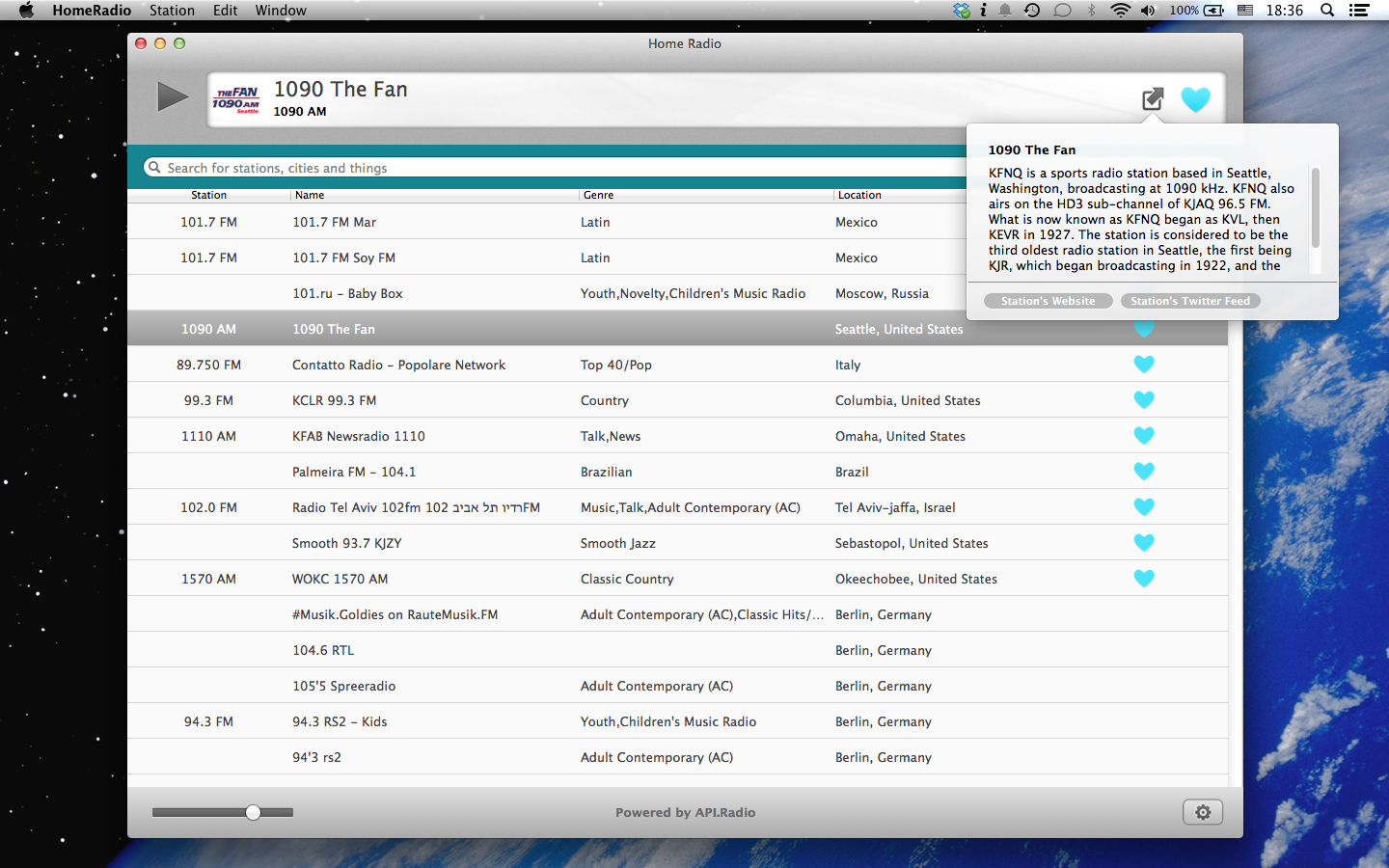Open the HomeRadio app menu
Image resolution: width=1389 pixels, height=868 pixels.
tap(92, 11)
